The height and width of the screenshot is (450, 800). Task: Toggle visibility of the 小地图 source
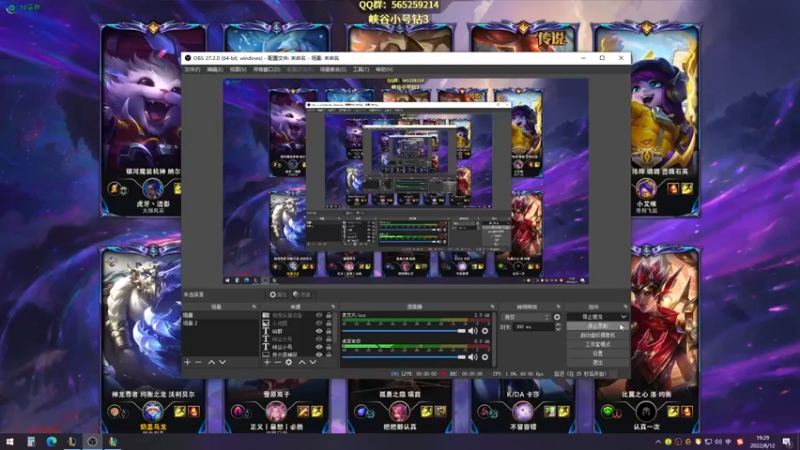(319, 323)
